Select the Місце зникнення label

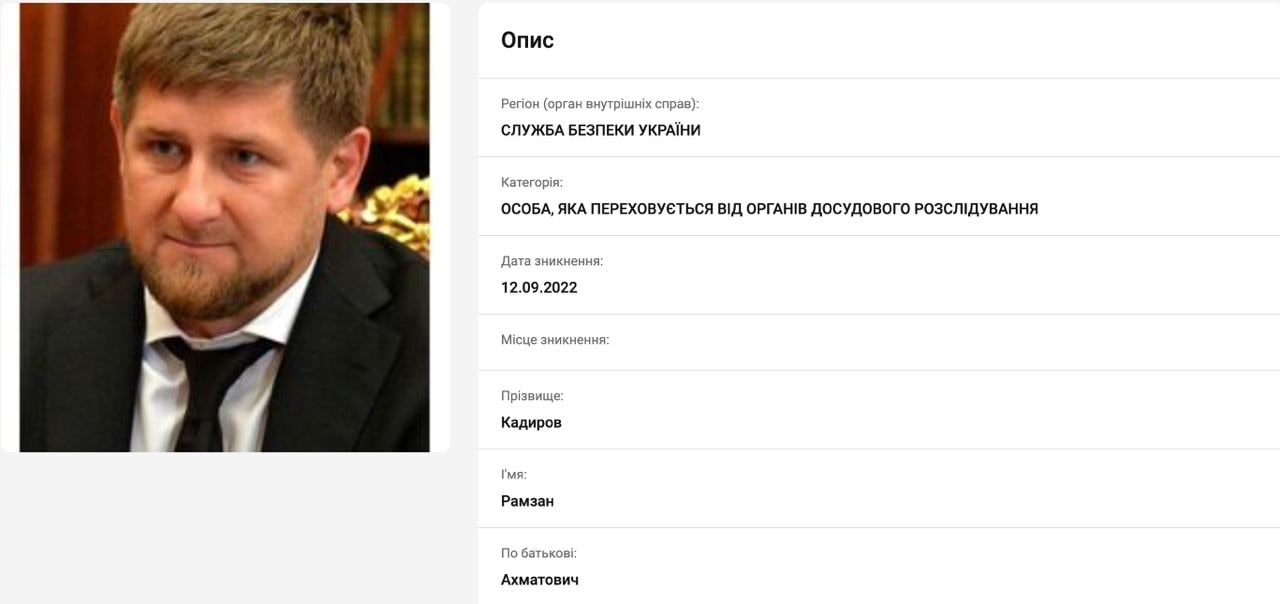(x=555, y=340)
